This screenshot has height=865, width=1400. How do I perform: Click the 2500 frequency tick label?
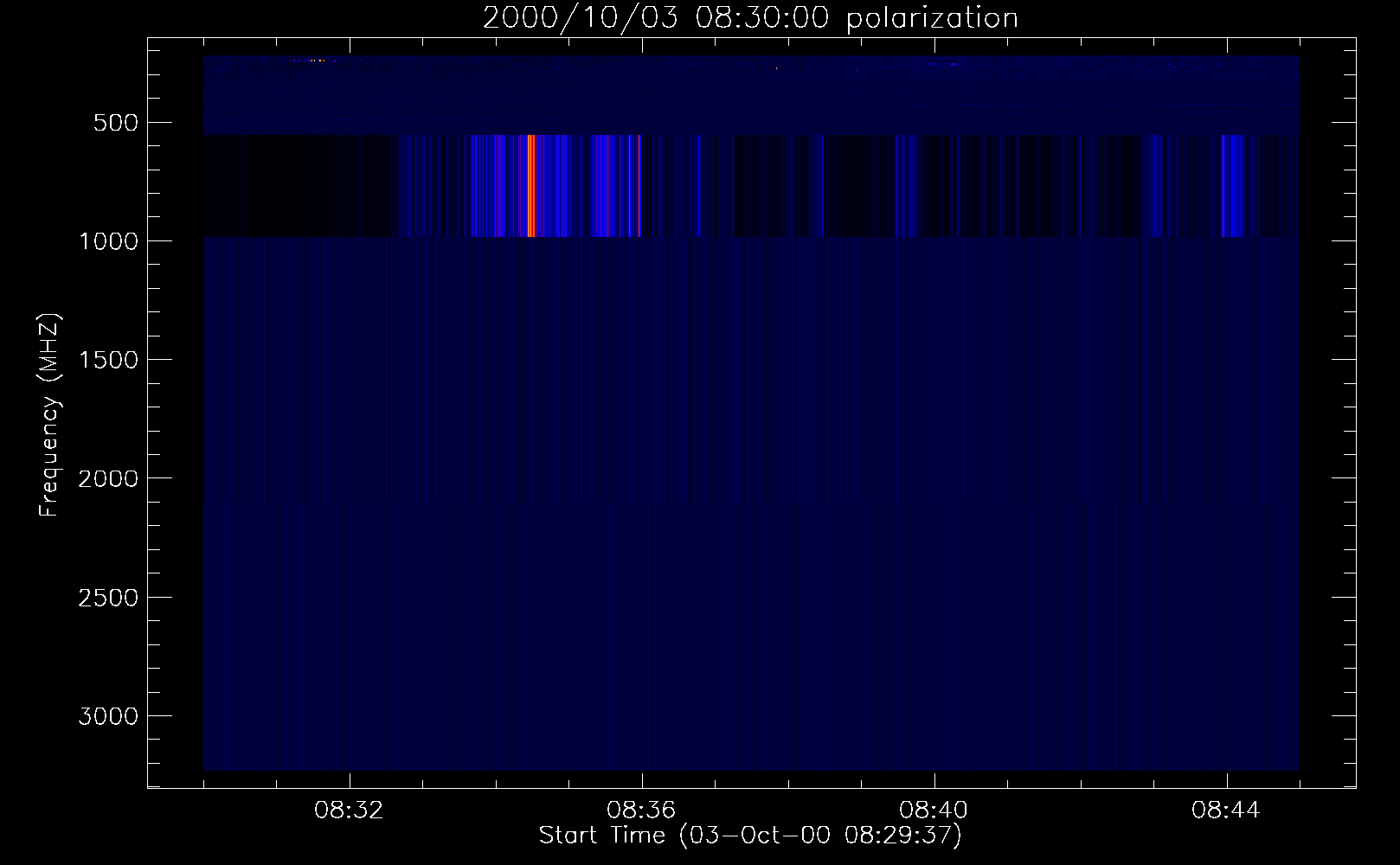tap(107, 598)
